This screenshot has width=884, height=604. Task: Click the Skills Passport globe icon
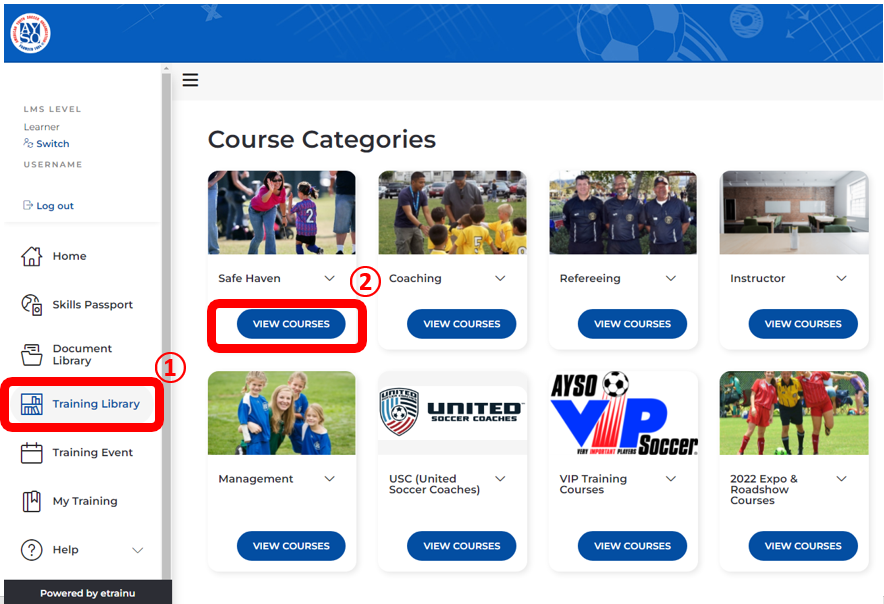point(32,305)
